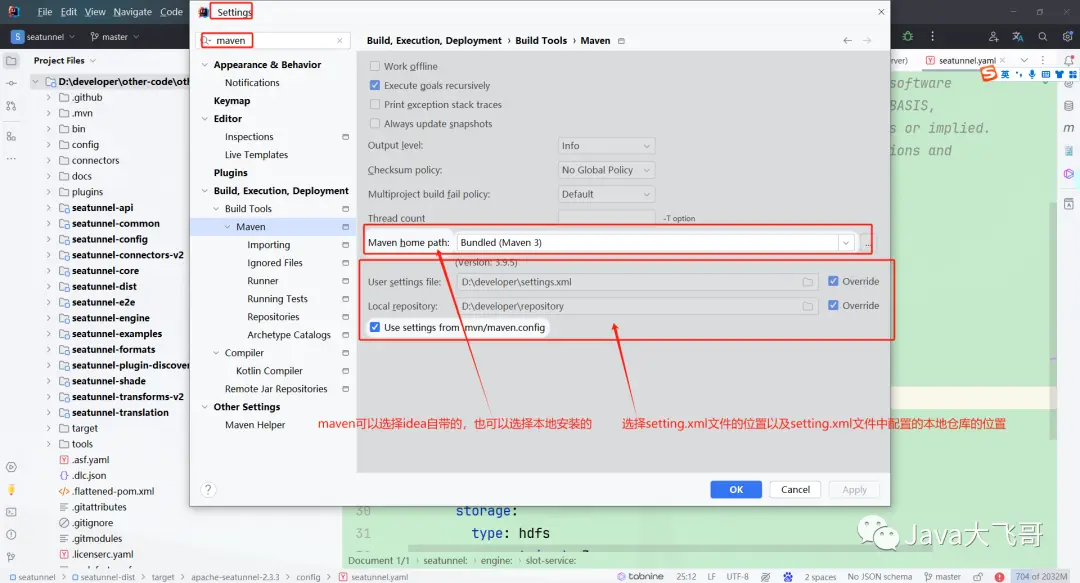Image resolution: width=1080 pixels, height=583 pixels.
Task: Enable the Work offline checkbox
Action: [x=375, y=66]
